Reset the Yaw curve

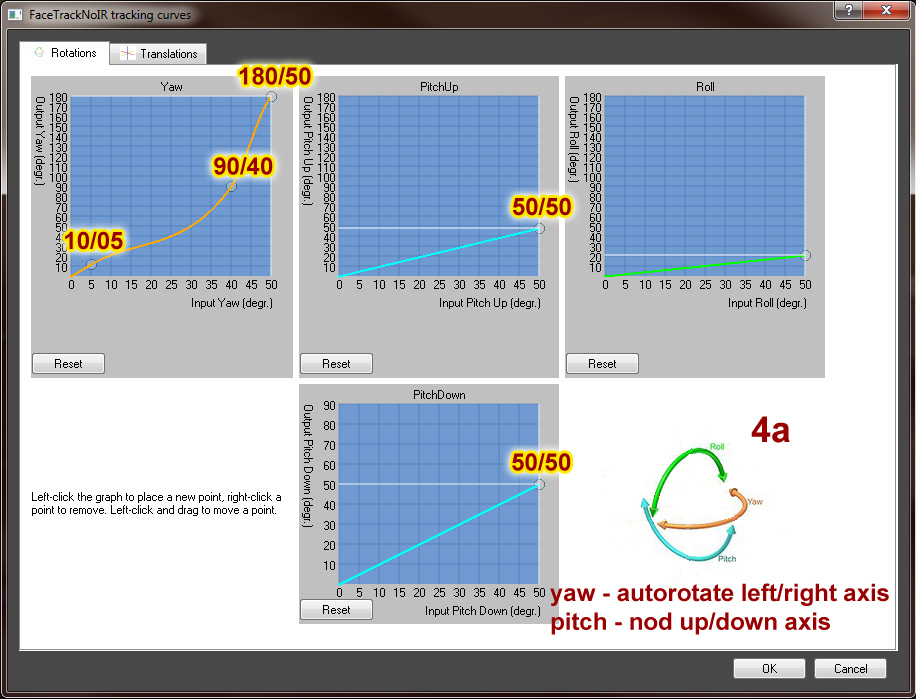68,364
